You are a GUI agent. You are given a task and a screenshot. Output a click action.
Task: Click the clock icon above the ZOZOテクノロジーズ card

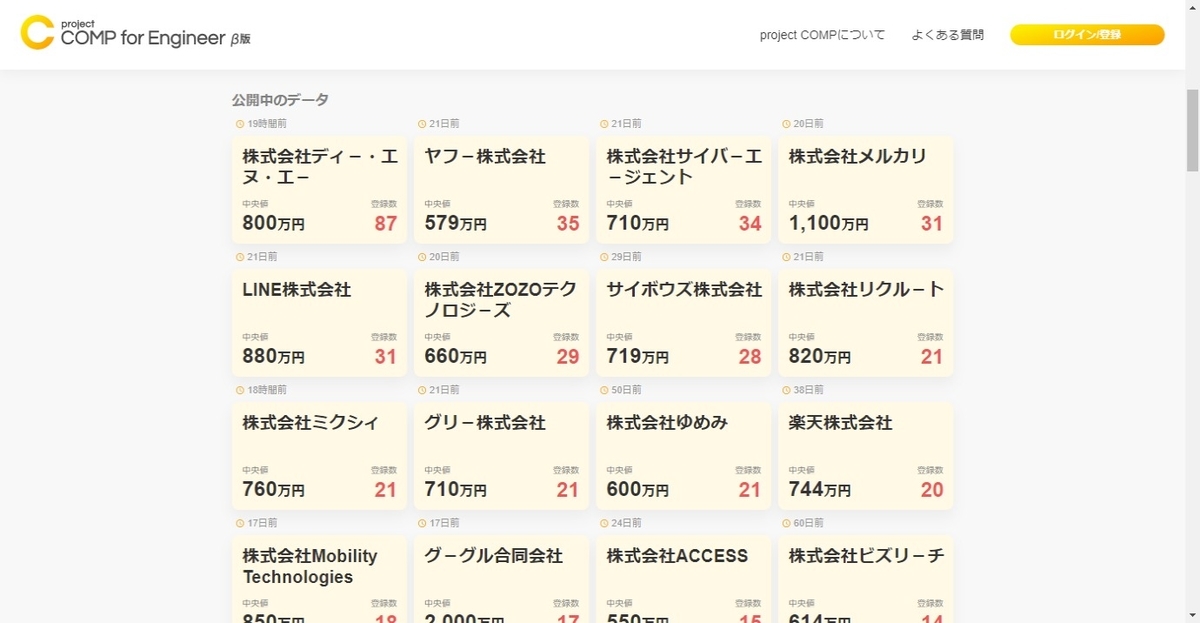tap(422, 257)
